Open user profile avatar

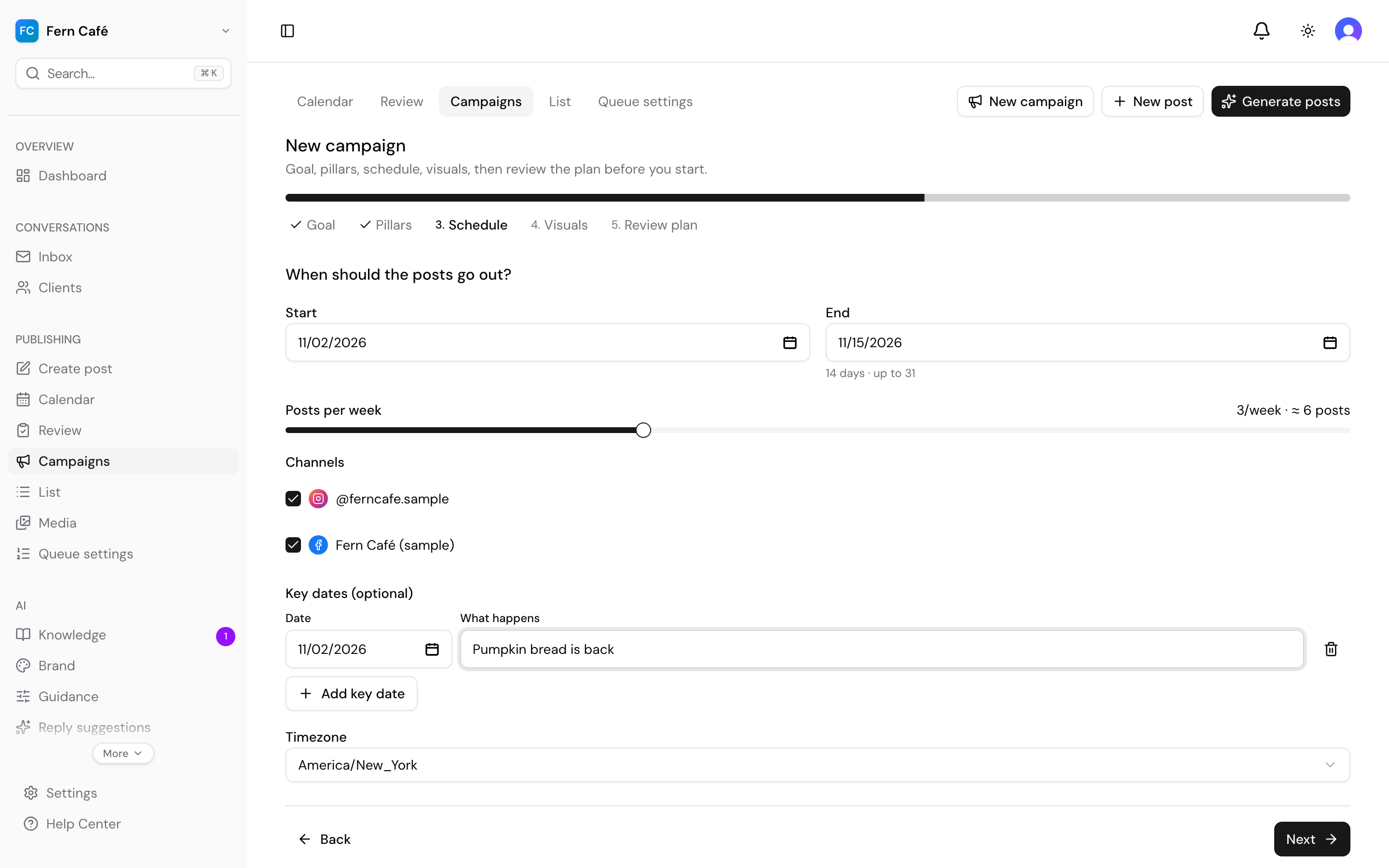[x=1348, y=31]
